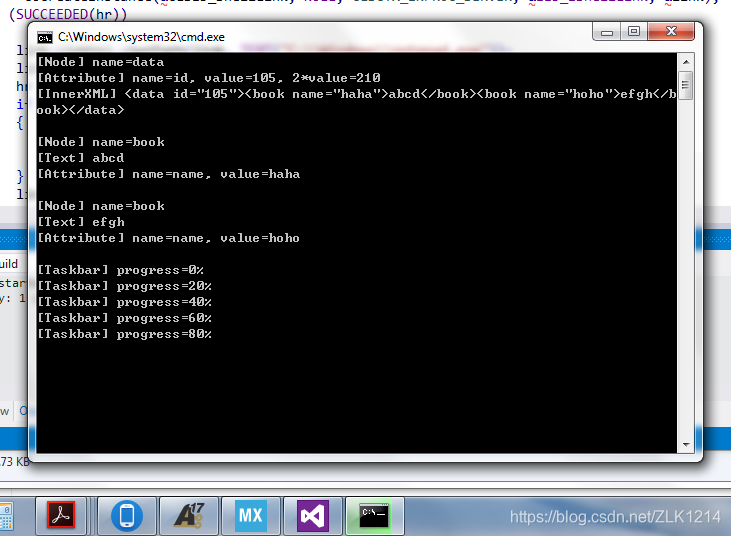The width and height of the screenshot is (731, 536).
Task: Click the "value=hoho" attribute line
Action: [x=169, y=238]
